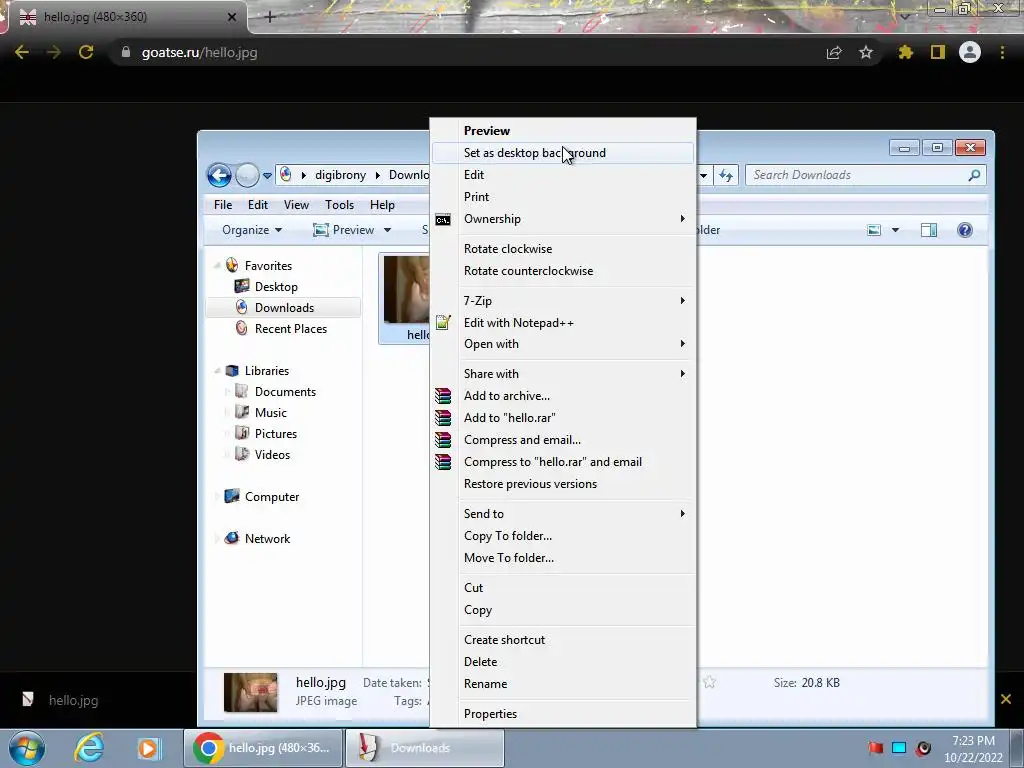Select Network in the navigation pane
The image size is (1024, 768).
click(257, 539)
